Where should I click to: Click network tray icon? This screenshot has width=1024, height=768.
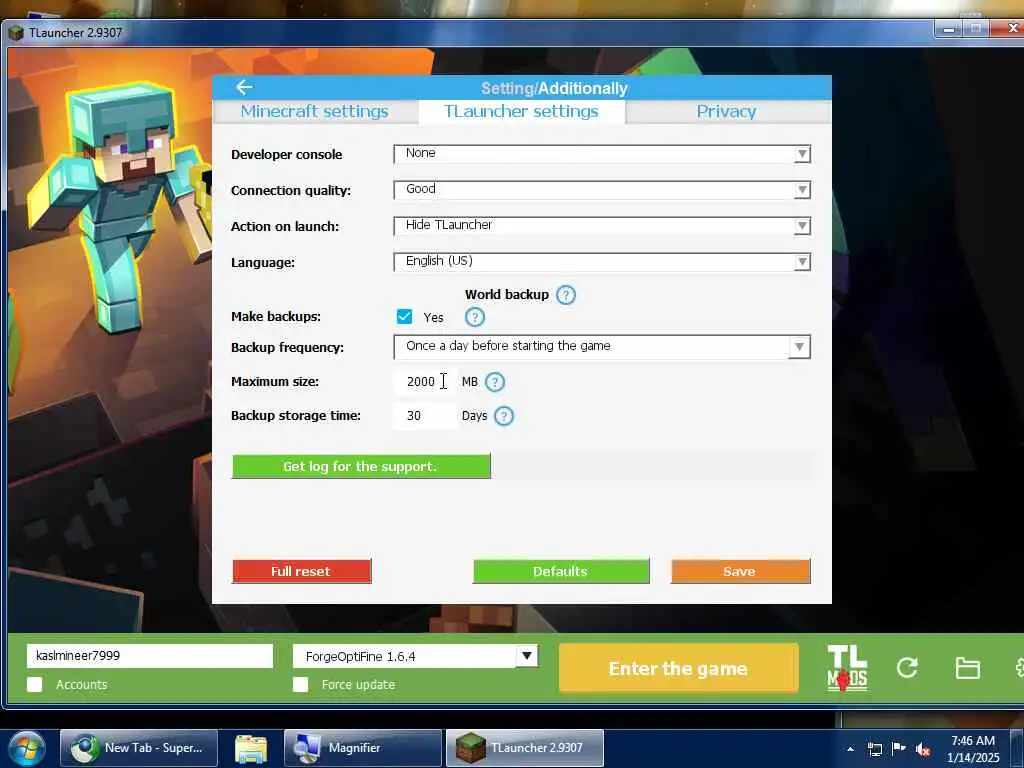click(874, 749)
